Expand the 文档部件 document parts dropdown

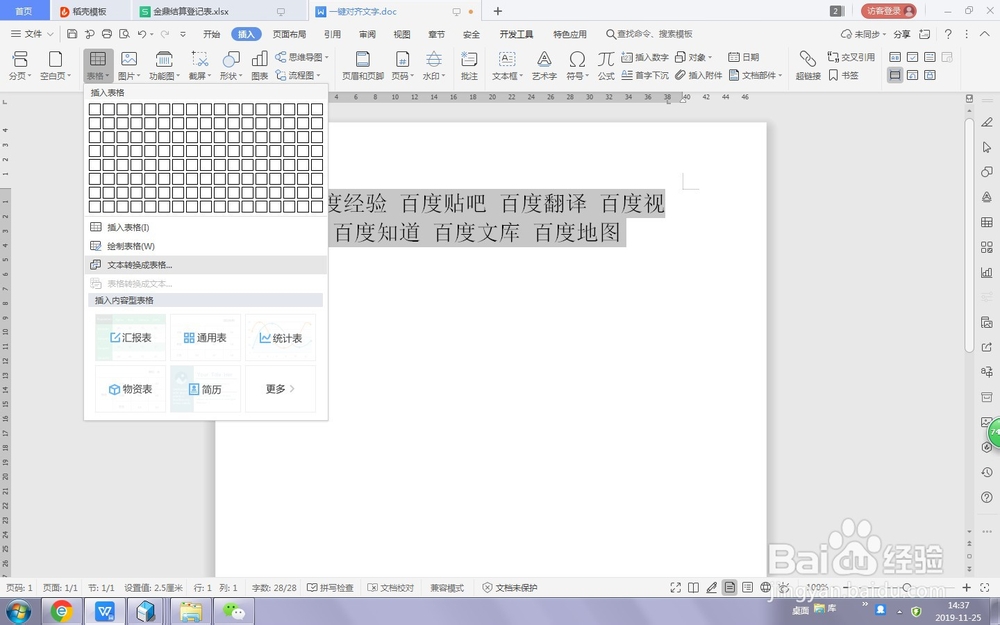[779, 75]
